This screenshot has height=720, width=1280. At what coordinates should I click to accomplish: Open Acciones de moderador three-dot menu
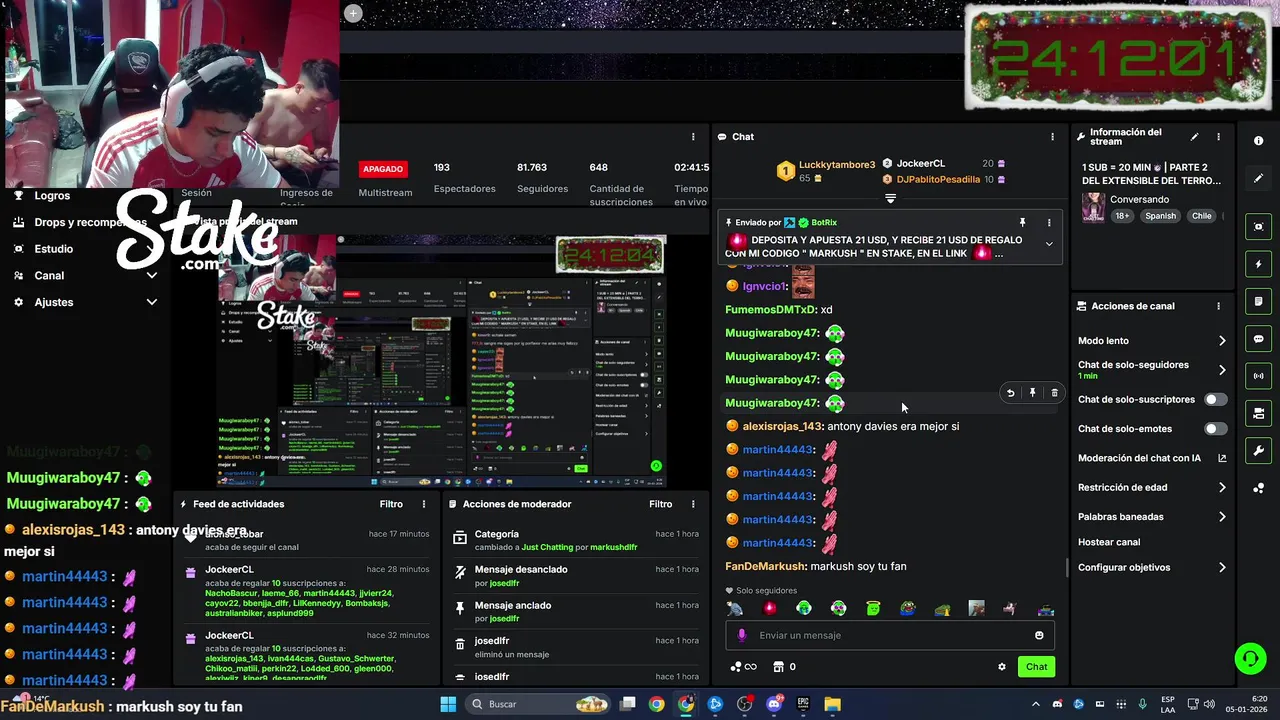tap(693, 504)
